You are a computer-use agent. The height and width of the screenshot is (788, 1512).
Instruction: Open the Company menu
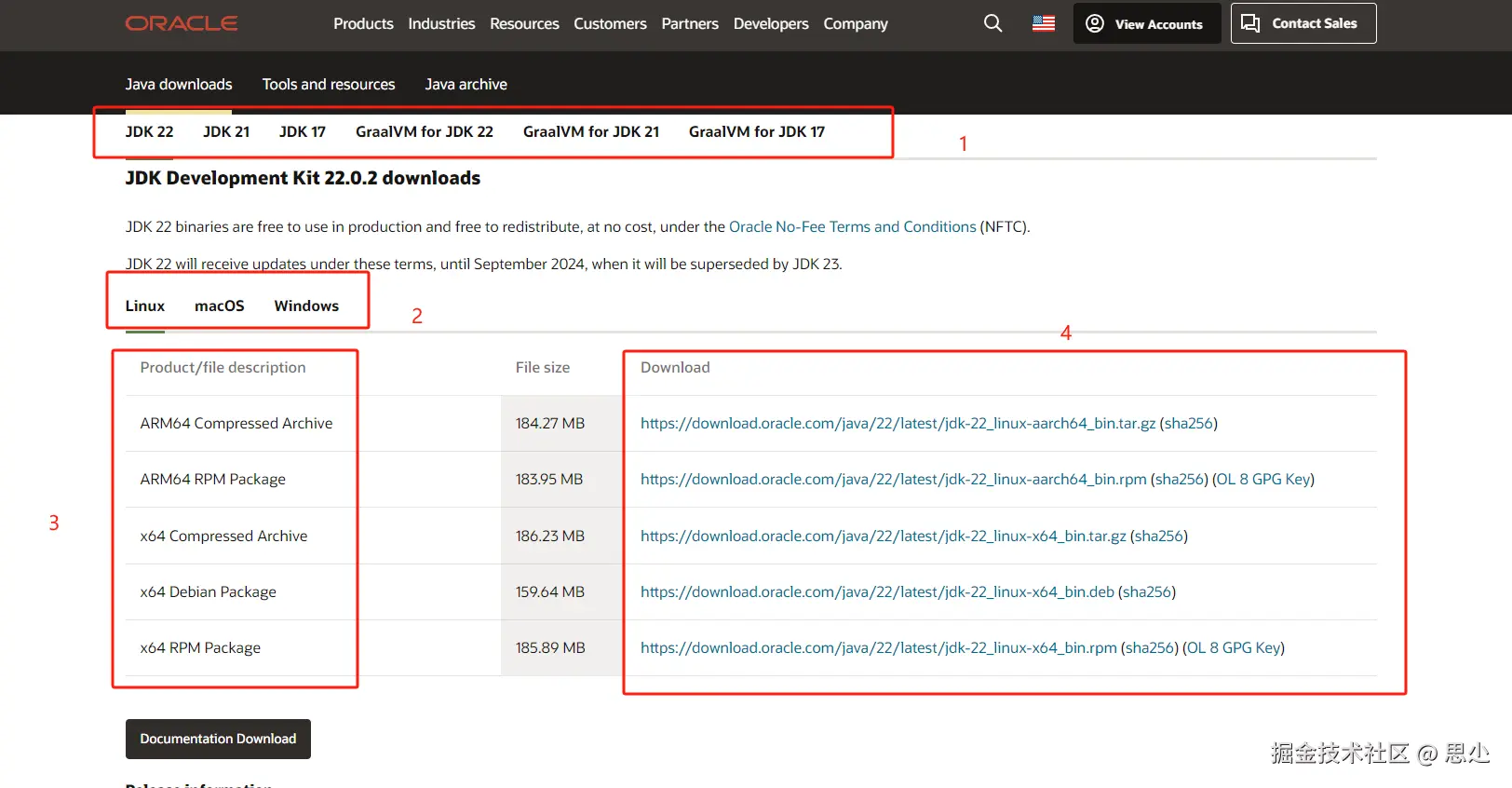pyautogui.click(x=856, y=23)
